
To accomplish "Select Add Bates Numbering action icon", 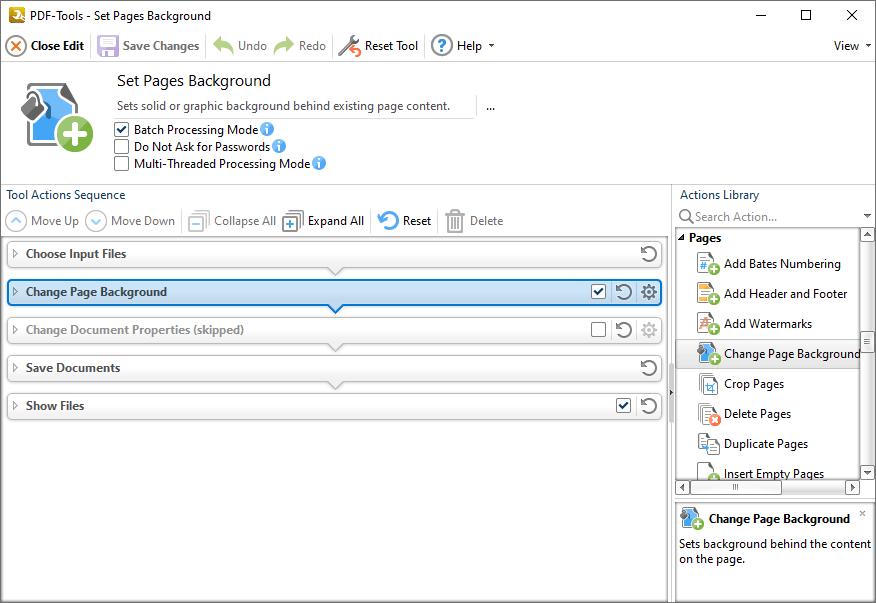I will [708, 264].
